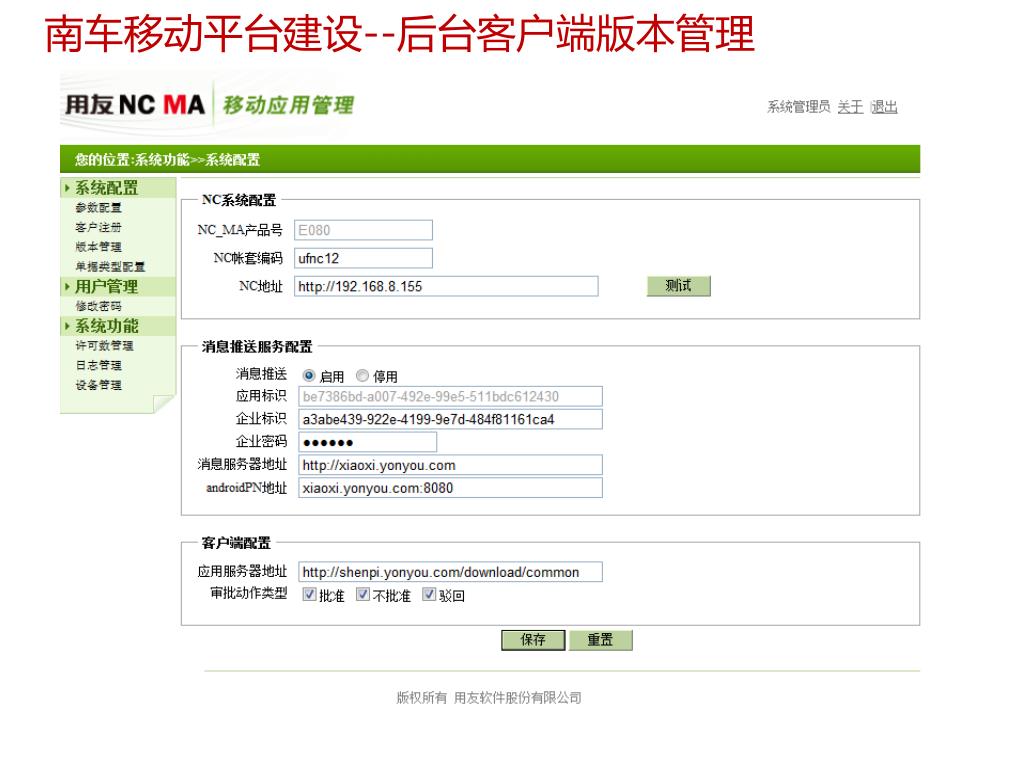This screenshot has width=1024, height=768.
Task: Select the 启用 radio button
Action: 309,376
